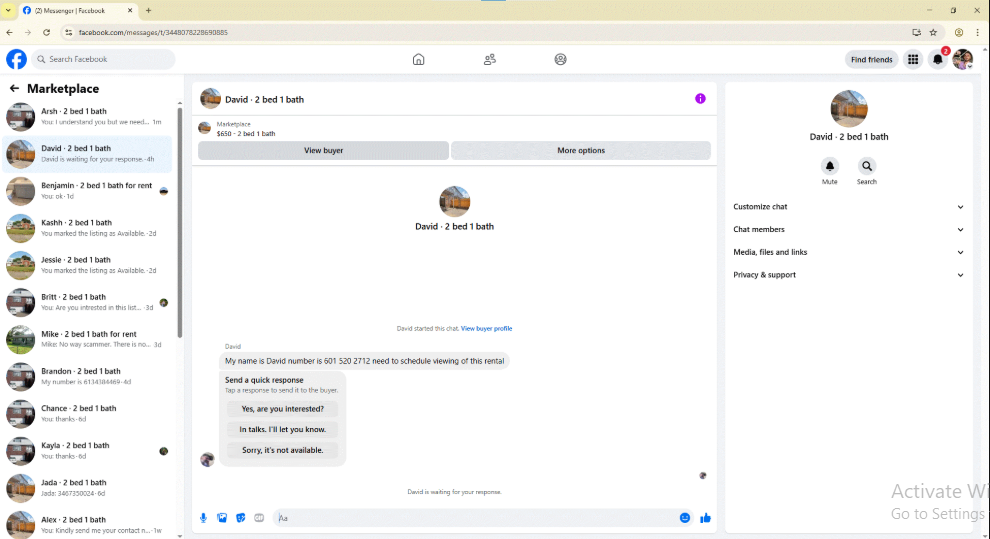Open Jessie 2 bed 1 bath conversation
Screen dimensions: 990x539
87,265
